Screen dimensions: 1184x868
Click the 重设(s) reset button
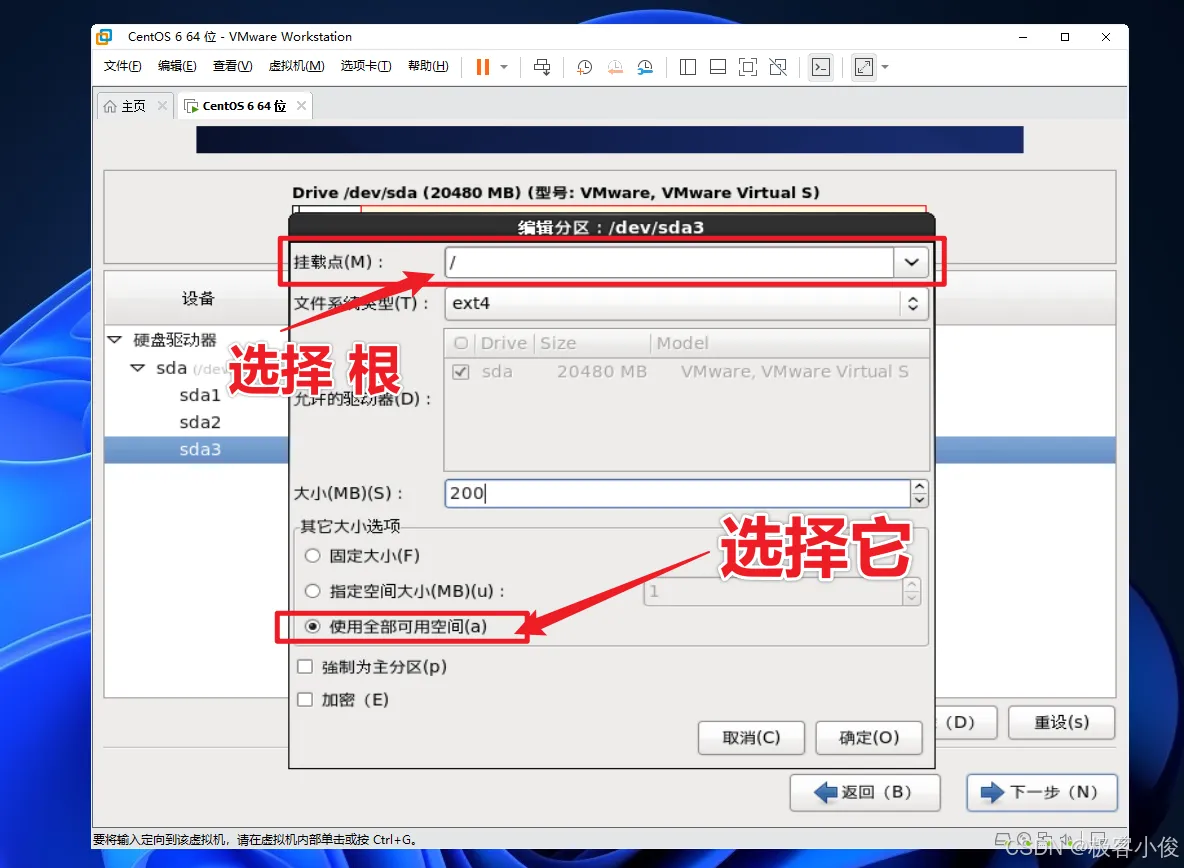pos(1061,722)
